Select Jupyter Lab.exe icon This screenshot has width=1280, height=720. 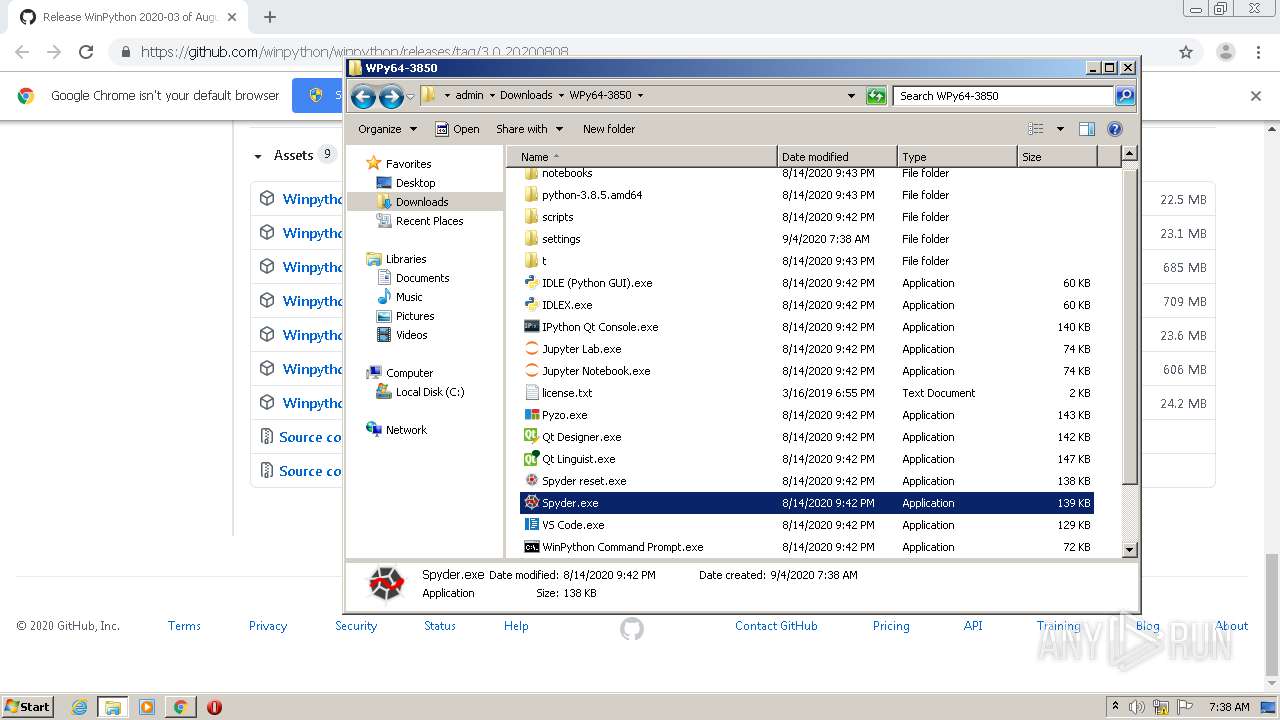532,349
